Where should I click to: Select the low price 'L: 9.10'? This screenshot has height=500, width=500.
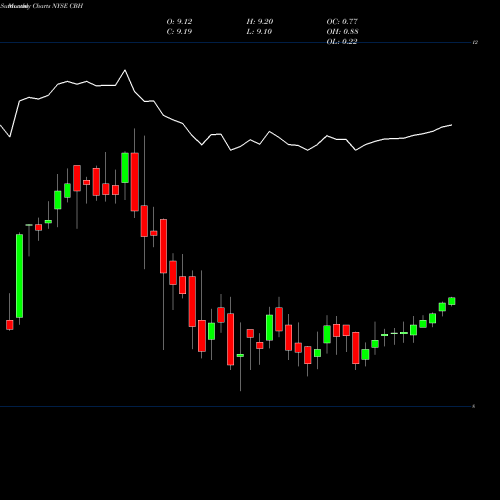click(259, 32)
